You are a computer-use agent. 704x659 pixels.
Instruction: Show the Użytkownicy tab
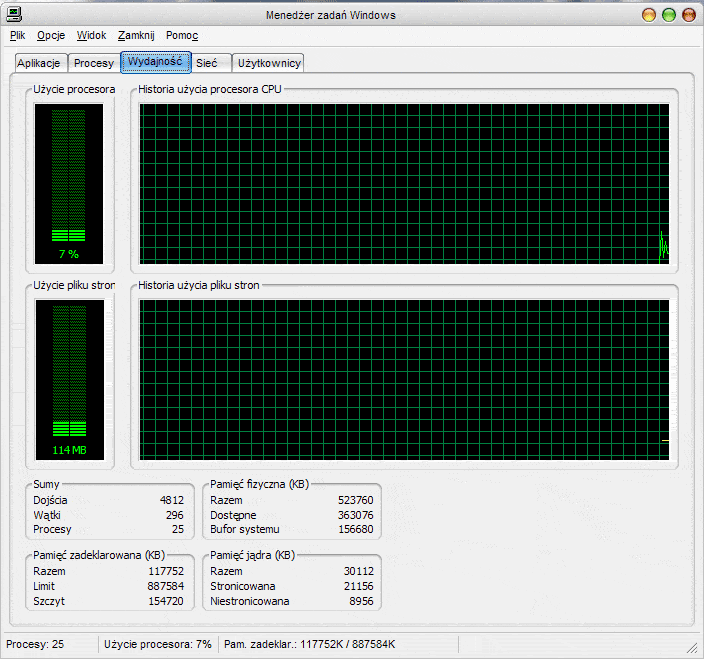coord(268,63)
